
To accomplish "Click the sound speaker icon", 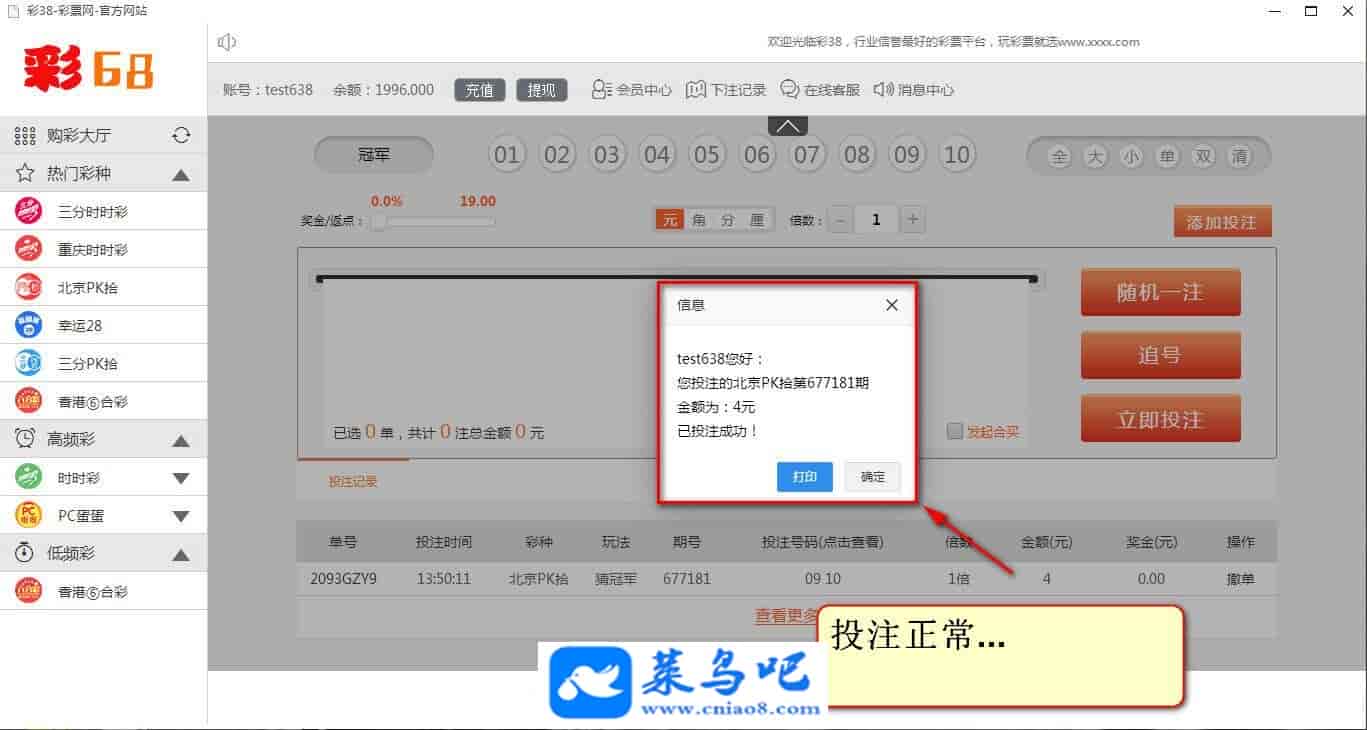I will pos(227,42).
